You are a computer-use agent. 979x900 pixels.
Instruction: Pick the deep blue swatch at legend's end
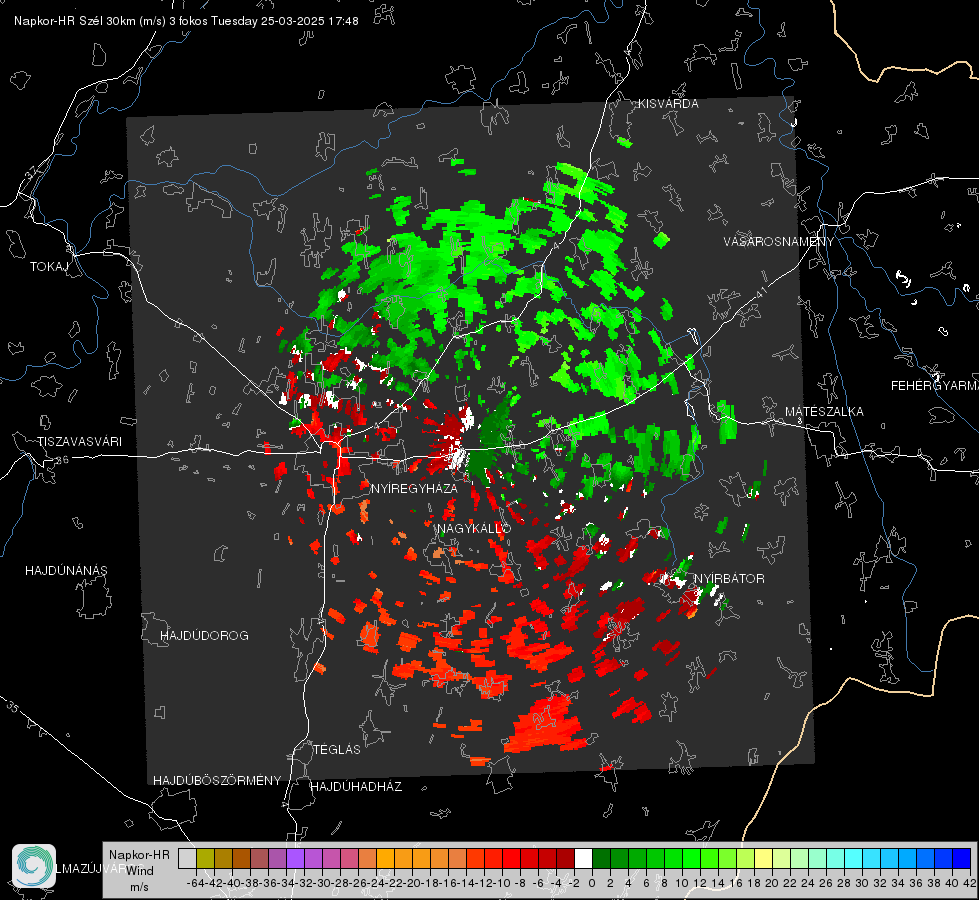click(962, 859)
